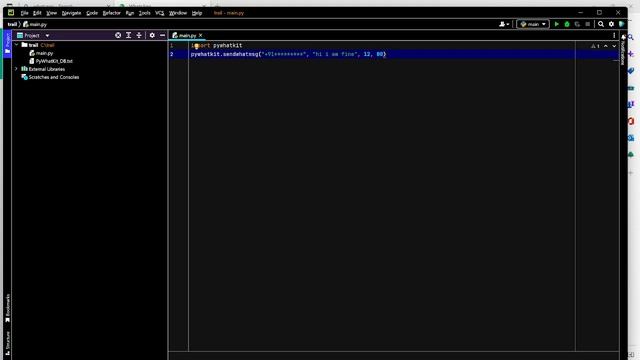Open the main run configuration dropdown
Screen dimensions: 640x360
[533, 24]
